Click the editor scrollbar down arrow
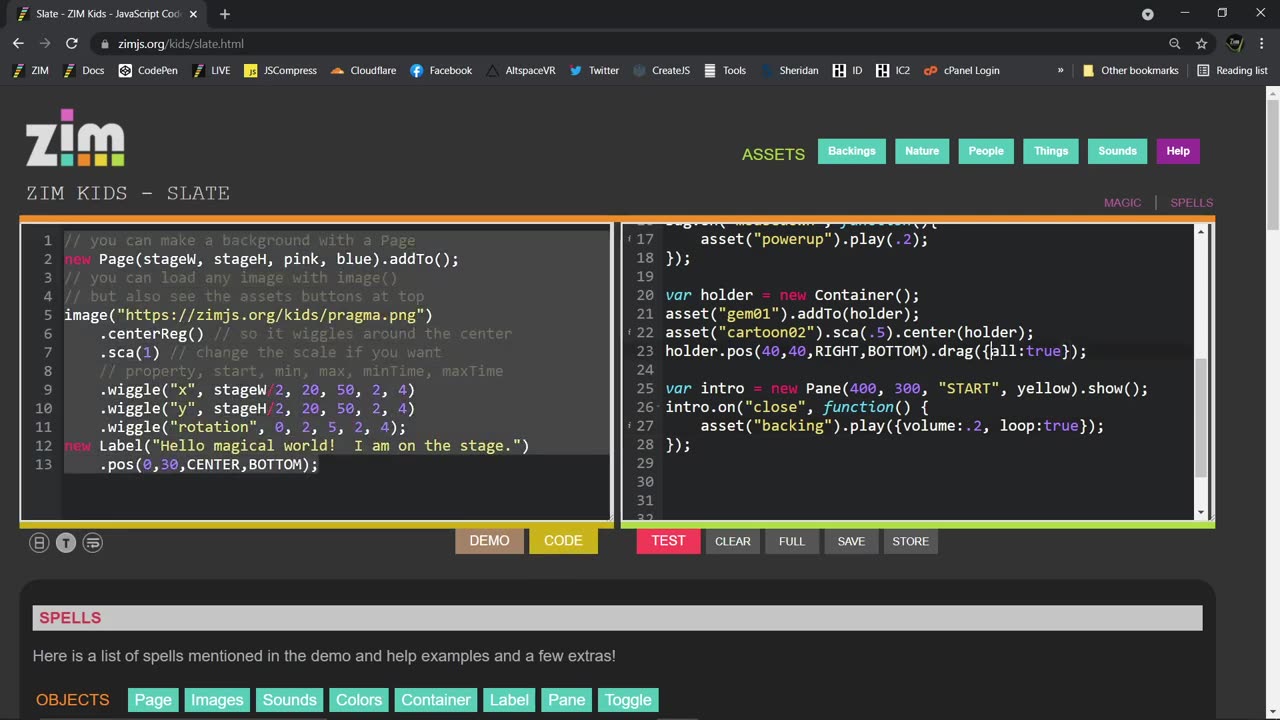The height and width of the screenshot is (720, 1280). (1201, 513)
